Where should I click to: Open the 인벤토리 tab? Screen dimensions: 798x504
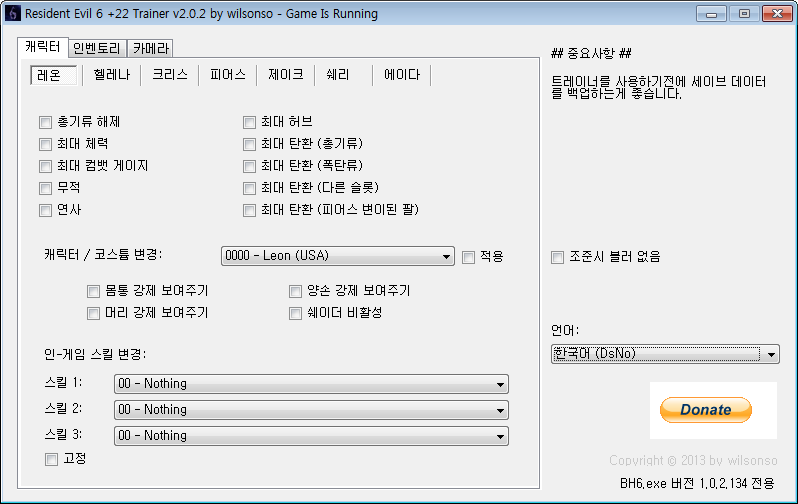click(97, 48)
